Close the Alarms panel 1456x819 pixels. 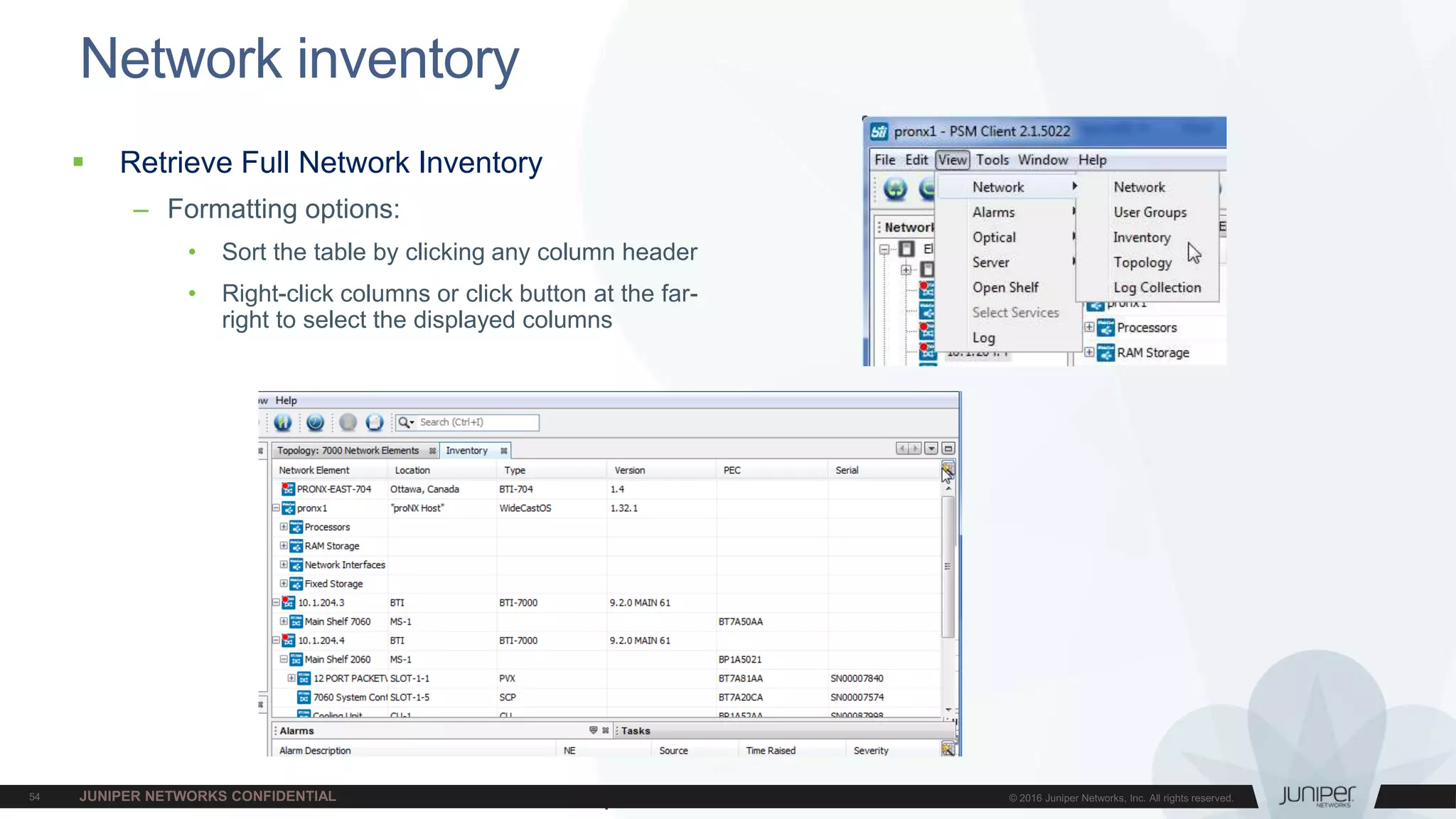coord(606,730)
